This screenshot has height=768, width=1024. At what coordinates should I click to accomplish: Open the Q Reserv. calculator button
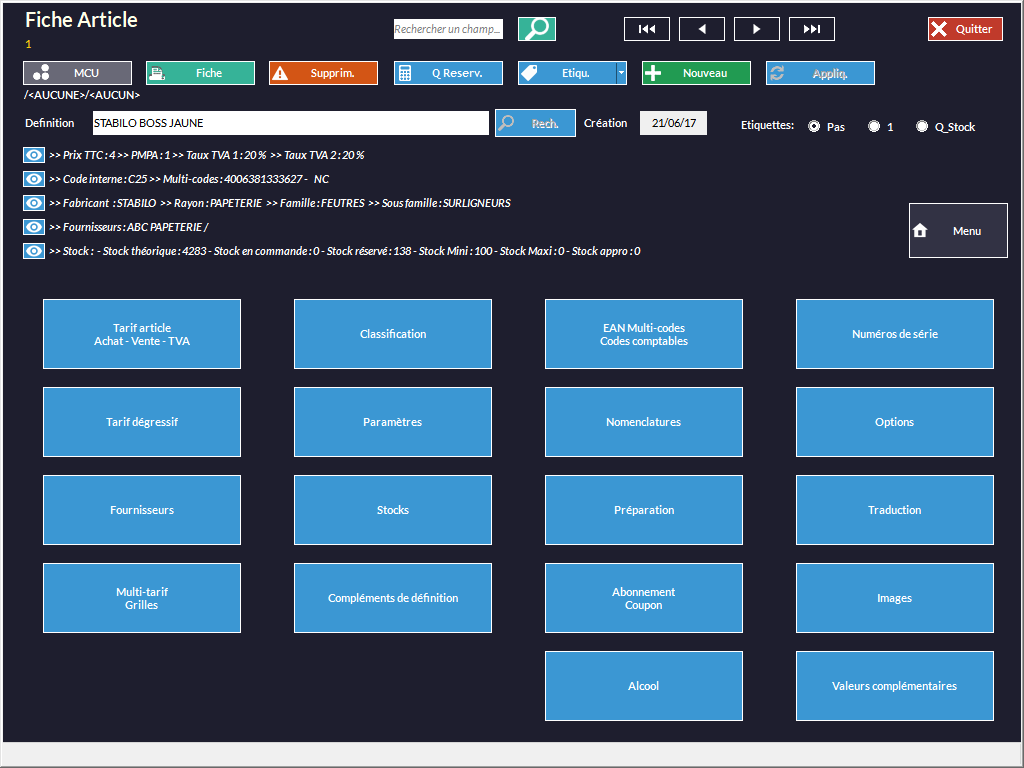(447, 73)
